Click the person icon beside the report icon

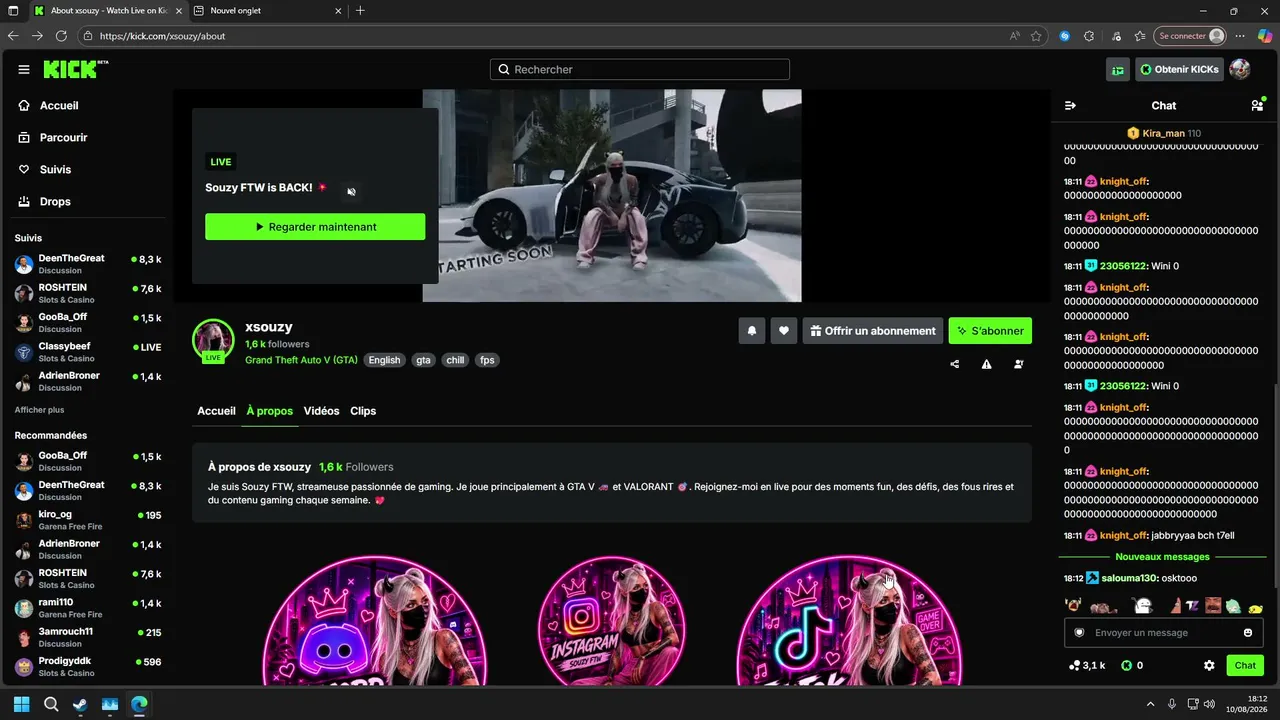[1019, 364]
